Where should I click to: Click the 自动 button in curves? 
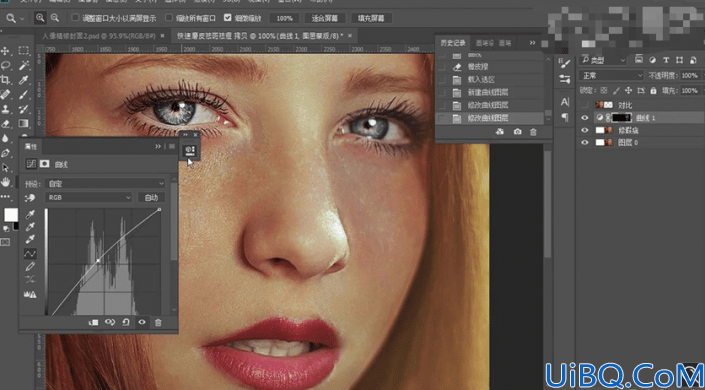tap(151, 197)
